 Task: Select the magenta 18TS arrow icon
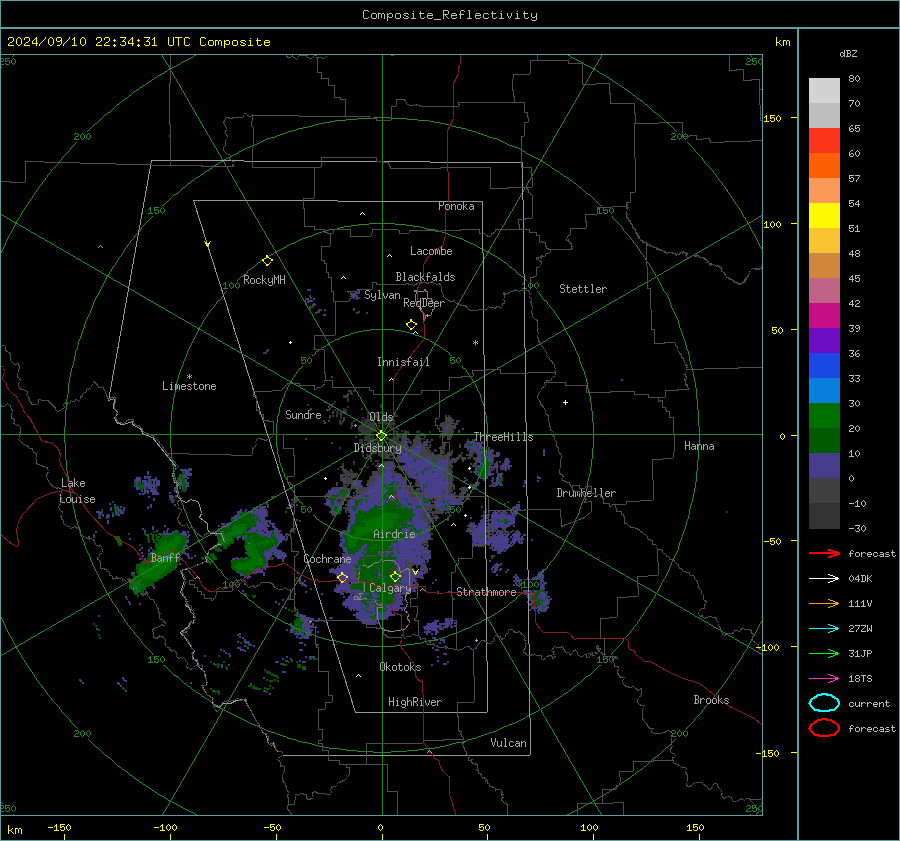tap(824, 679)
